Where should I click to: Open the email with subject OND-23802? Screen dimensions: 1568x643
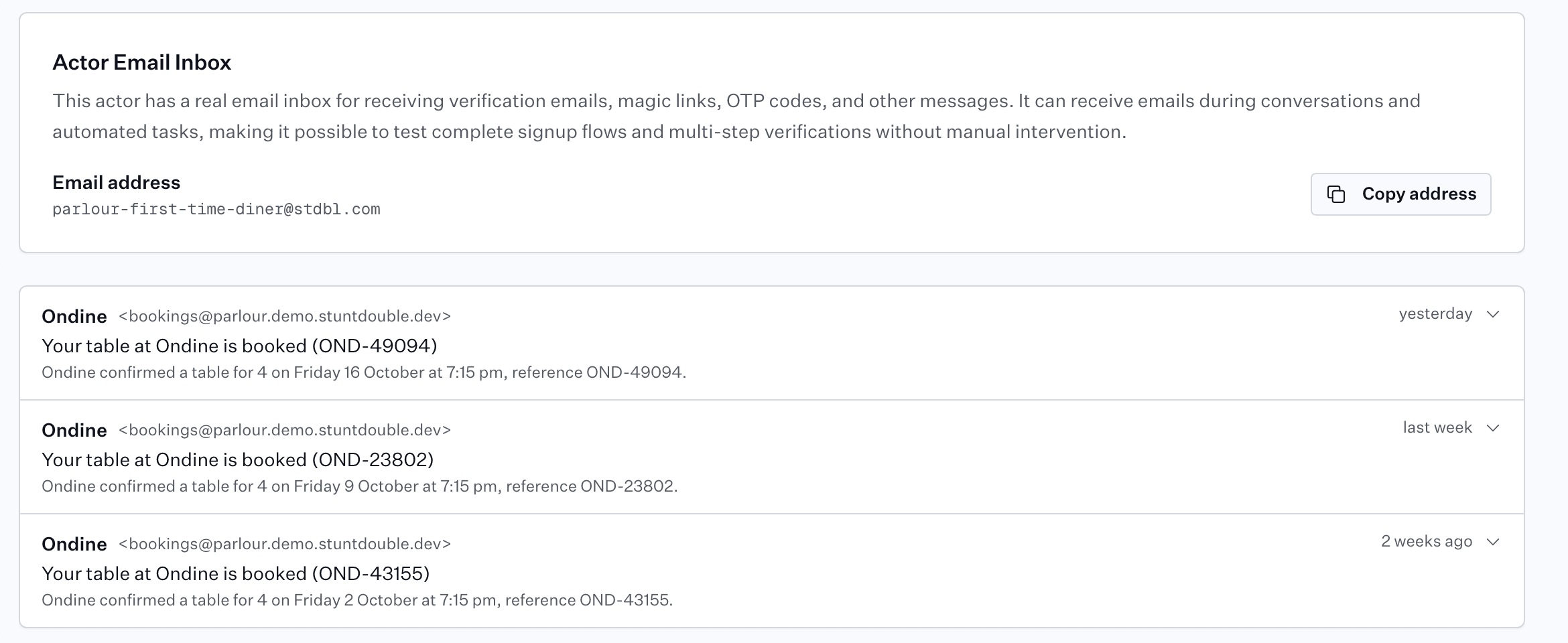(x=772, y=457)
